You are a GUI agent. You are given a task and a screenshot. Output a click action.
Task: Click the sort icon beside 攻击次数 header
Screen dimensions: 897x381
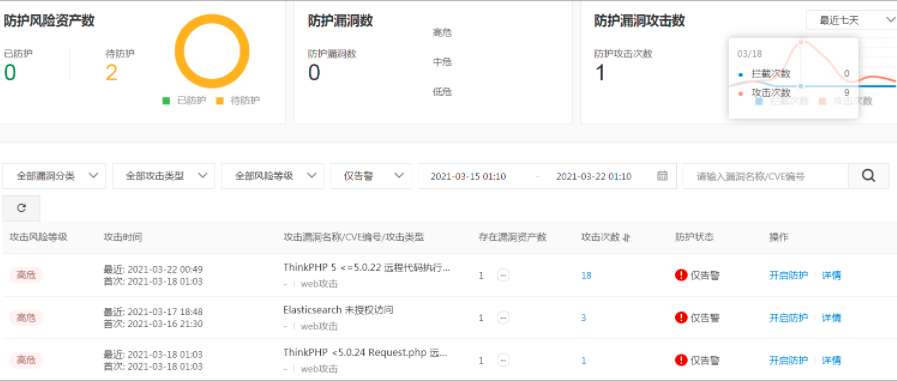tap(626, 237)
